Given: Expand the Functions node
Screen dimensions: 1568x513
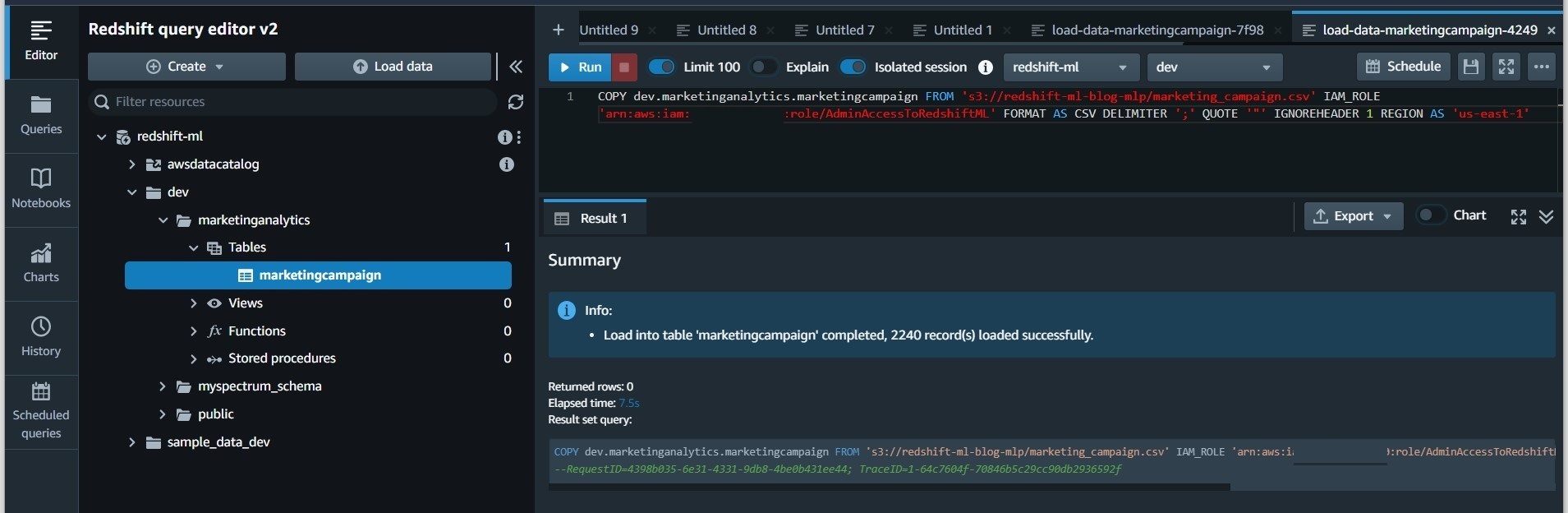Looking at the screenshot, I should click(194, 331).
